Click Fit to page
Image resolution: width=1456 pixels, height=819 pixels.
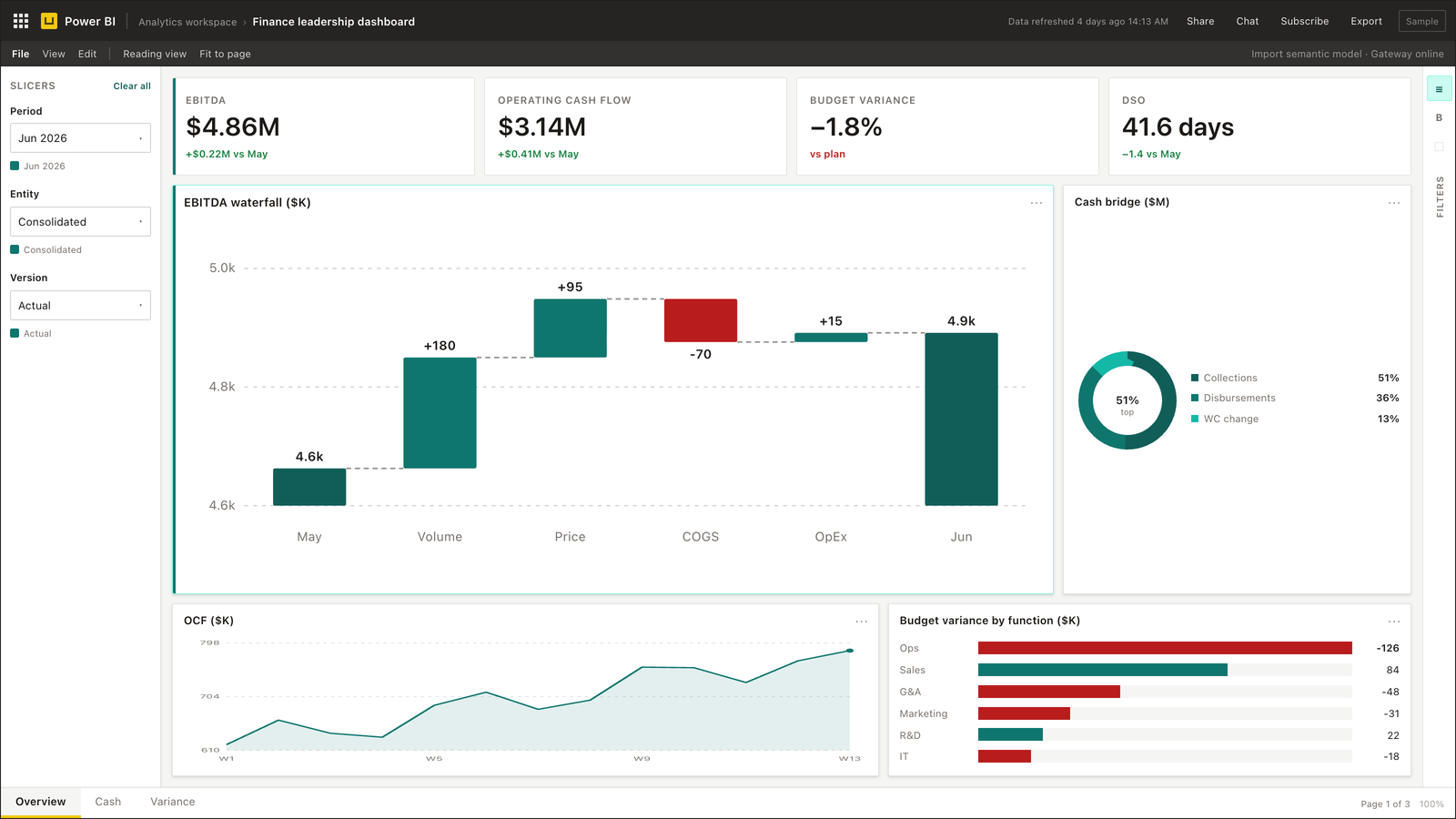pos(226,54)
